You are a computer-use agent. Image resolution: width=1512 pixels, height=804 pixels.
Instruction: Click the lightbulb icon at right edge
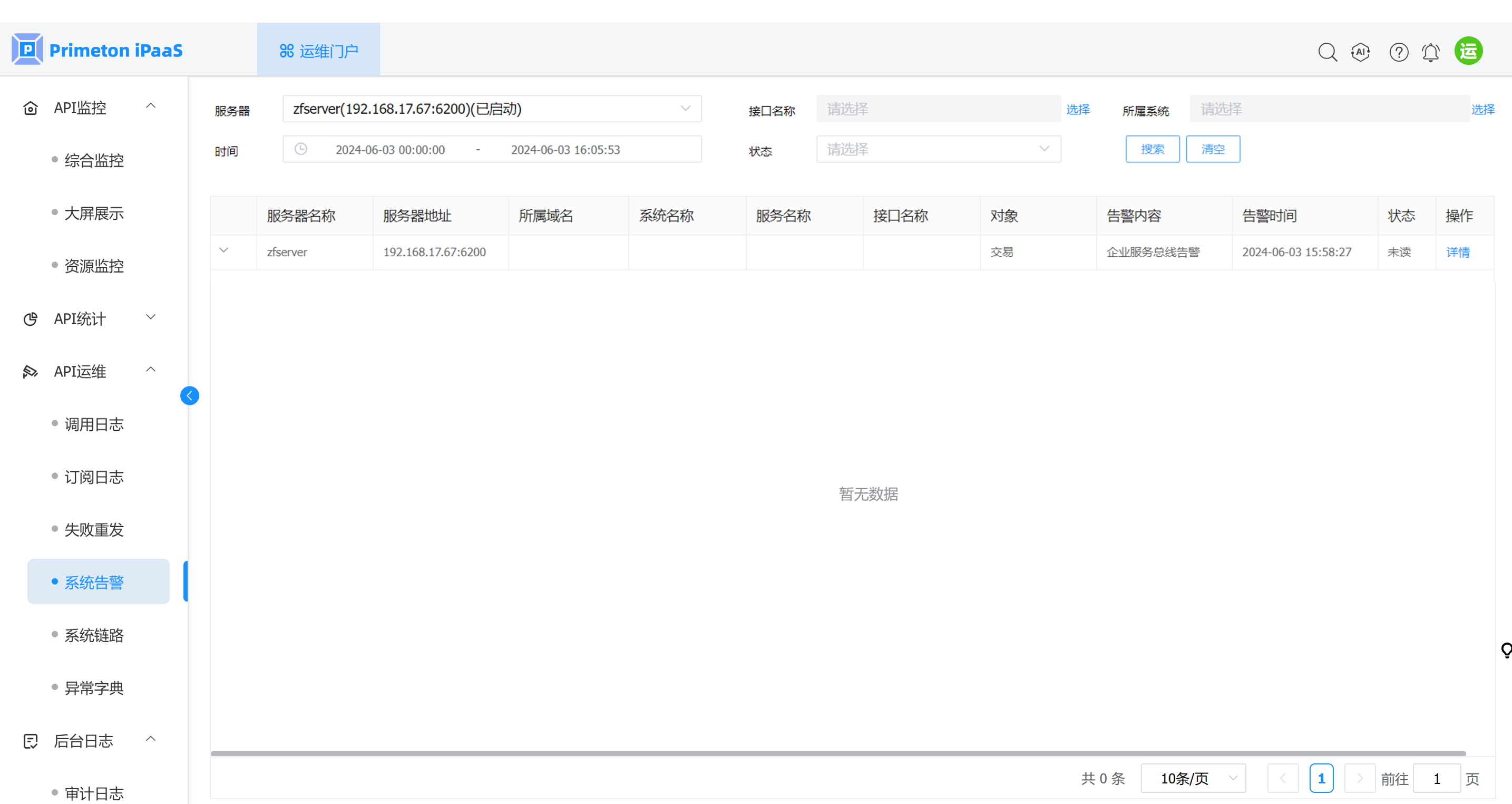coord(1506,650)
